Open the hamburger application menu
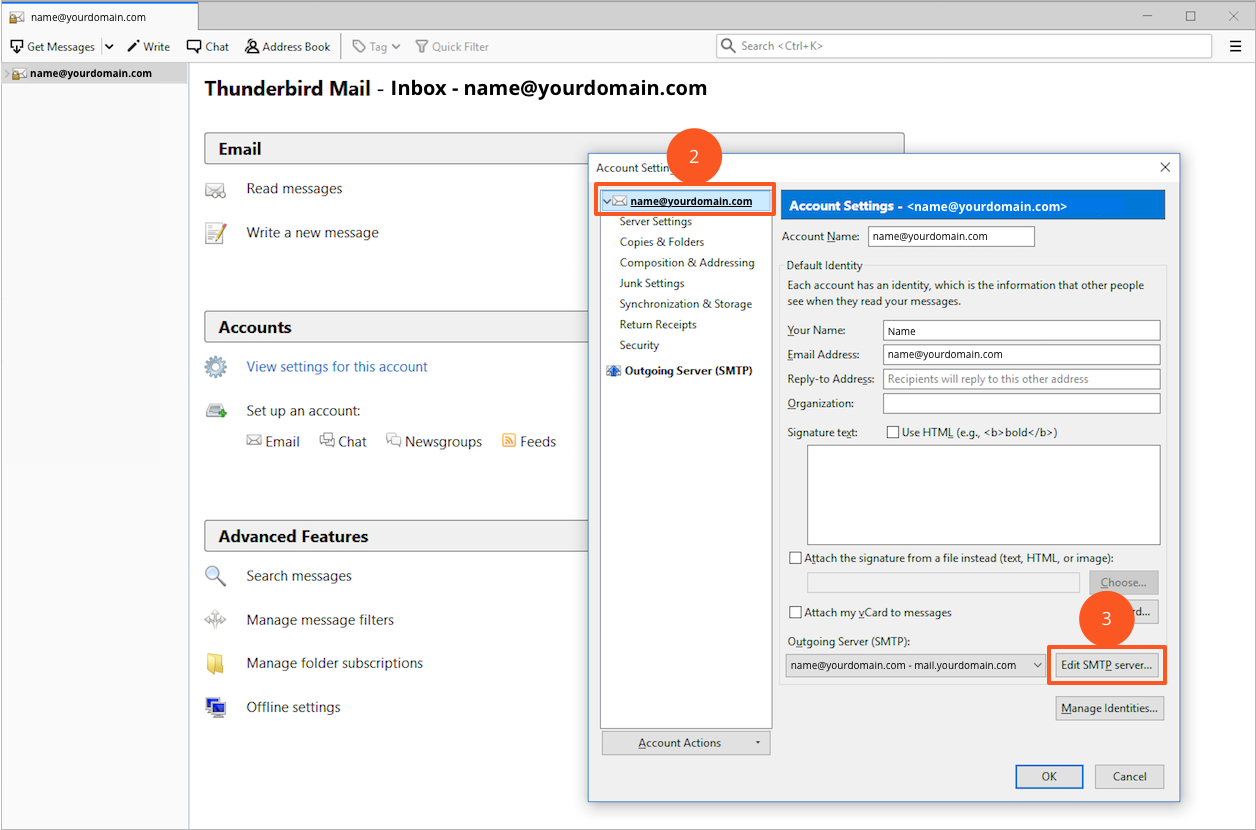1256x830 pixels. click(x=1235, y=46)
